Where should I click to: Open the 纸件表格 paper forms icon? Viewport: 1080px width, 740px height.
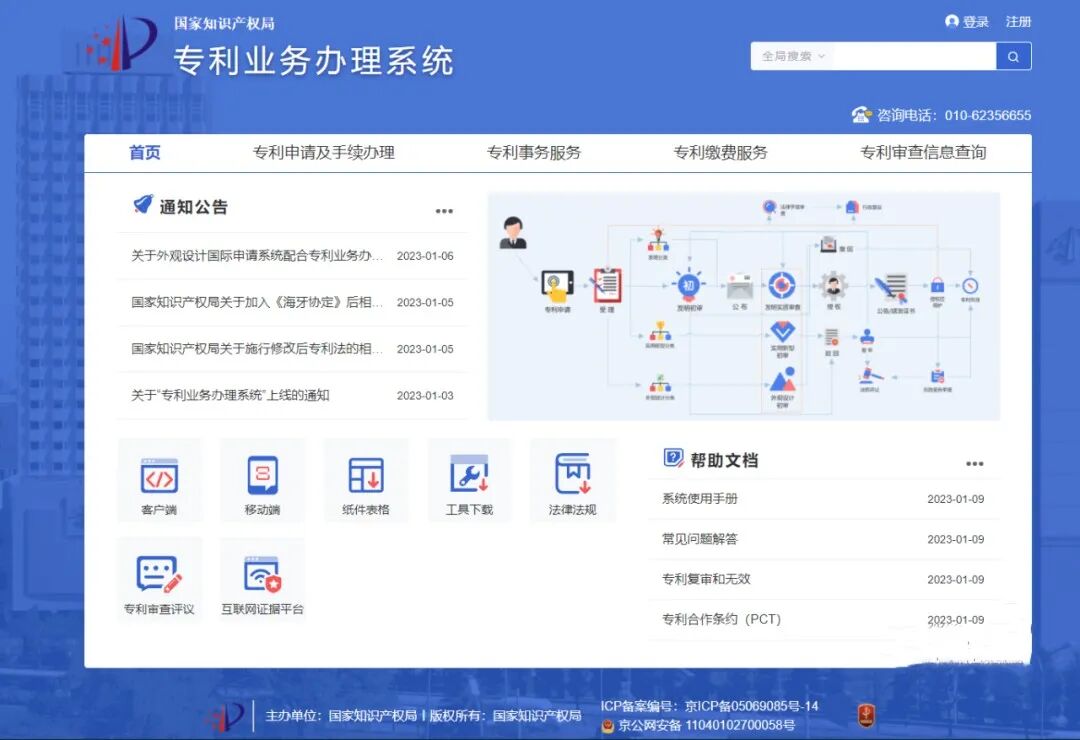365,480
